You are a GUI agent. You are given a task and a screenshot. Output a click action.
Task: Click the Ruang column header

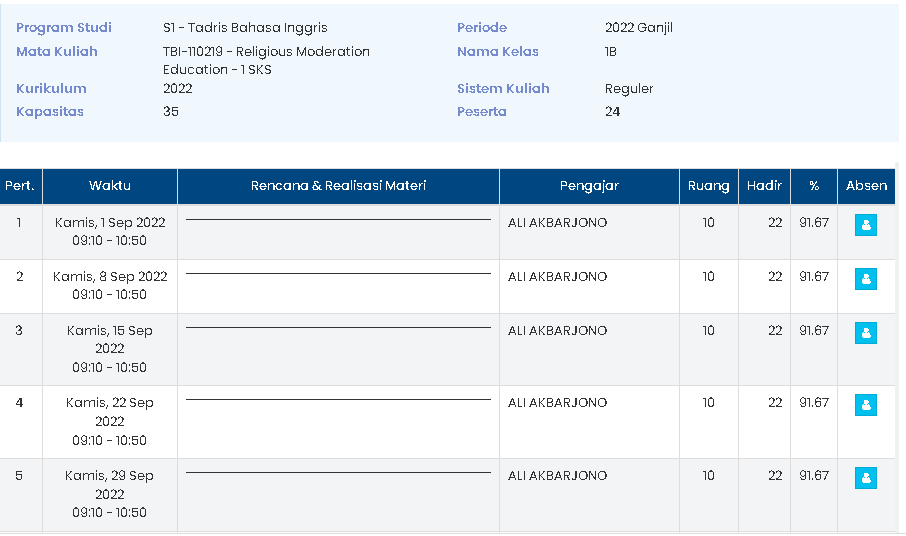pos(708,186)
